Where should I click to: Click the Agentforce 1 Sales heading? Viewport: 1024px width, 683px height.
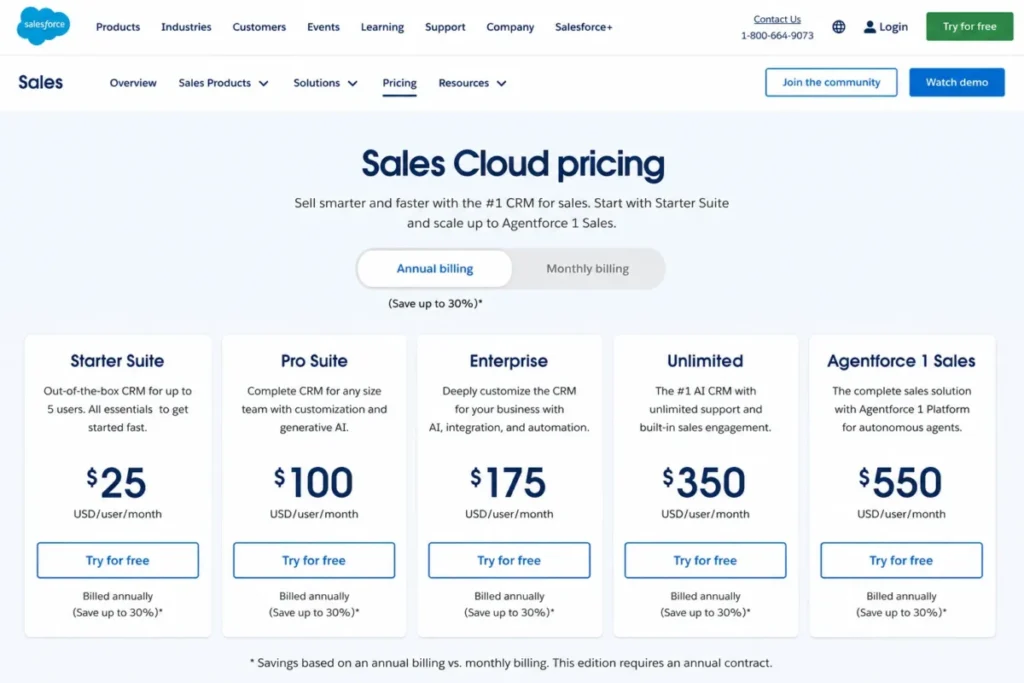click(x=901, y=361)
